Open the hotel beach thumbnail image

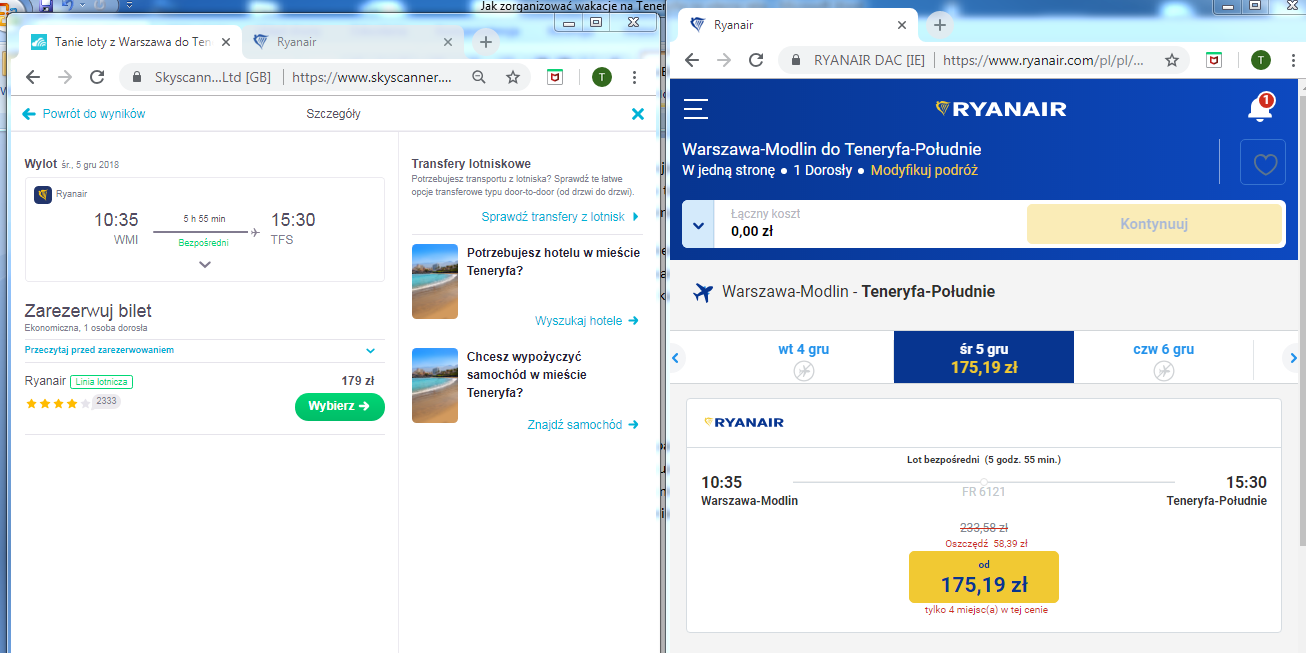435,282
